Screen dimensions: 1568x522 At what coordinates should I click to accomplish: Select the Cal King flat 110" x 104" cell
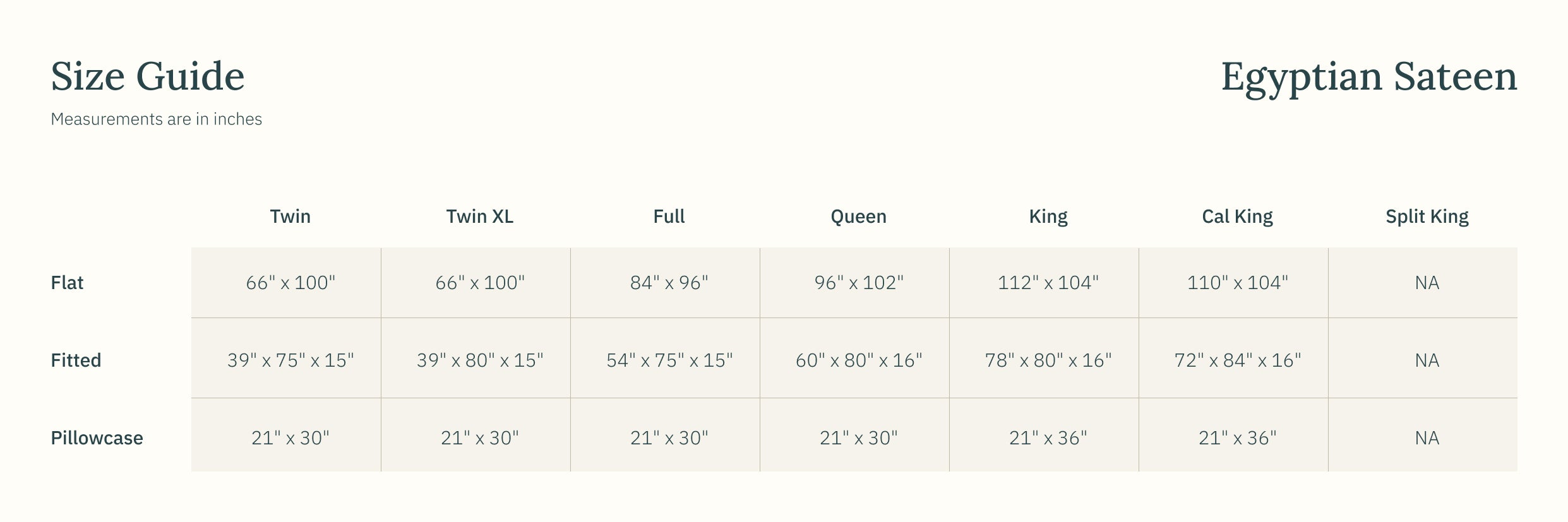[x=1237, y=283]
